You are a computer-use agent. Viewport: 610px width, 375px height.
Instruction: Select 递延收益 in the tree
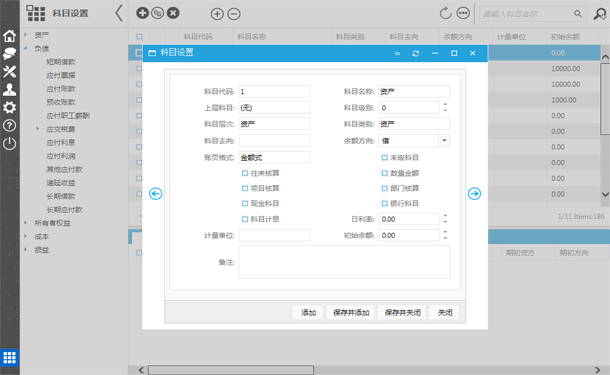[x=61, y=183]
